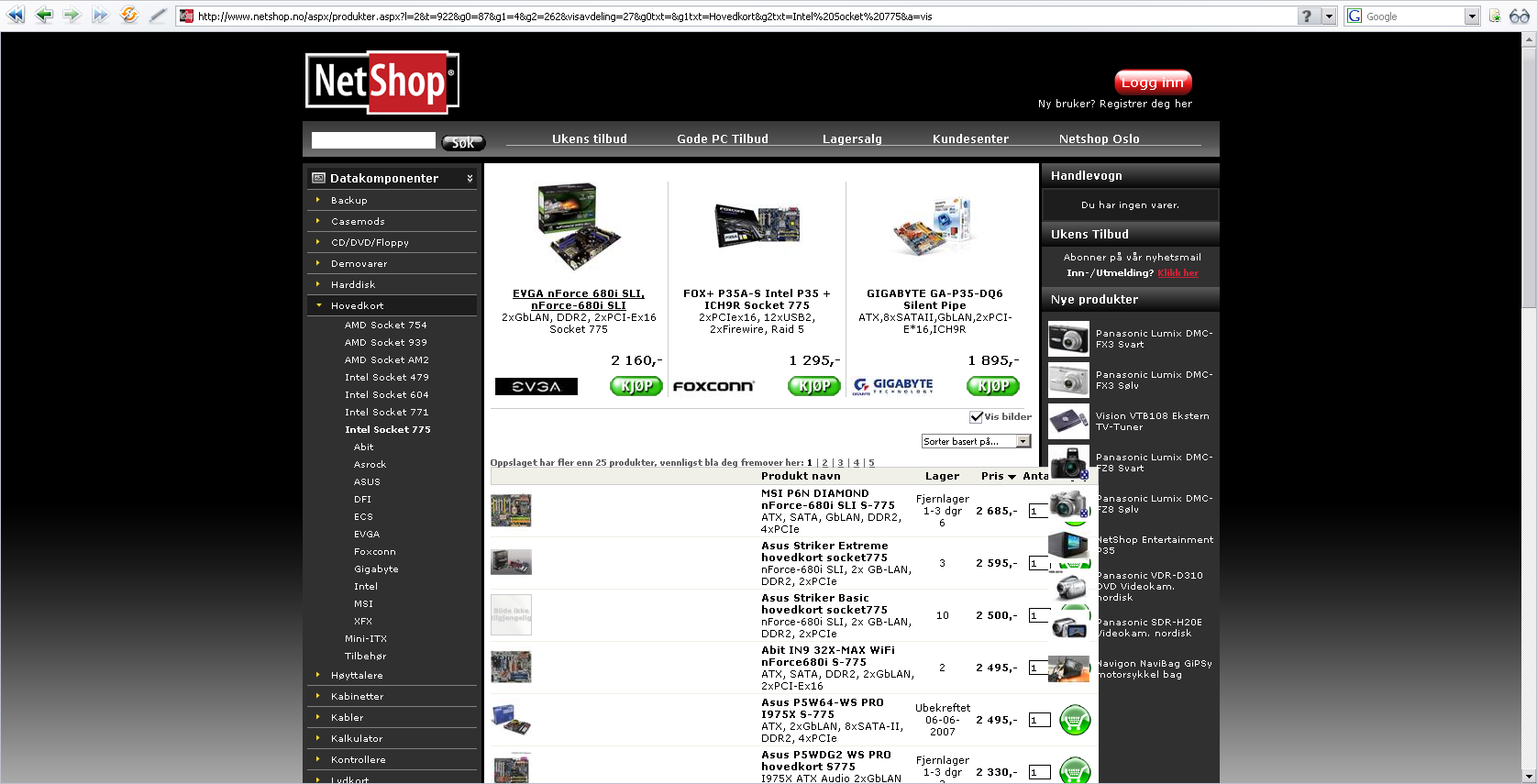
Task: Go to page 2 of results
Action: [x=824, y=463]
